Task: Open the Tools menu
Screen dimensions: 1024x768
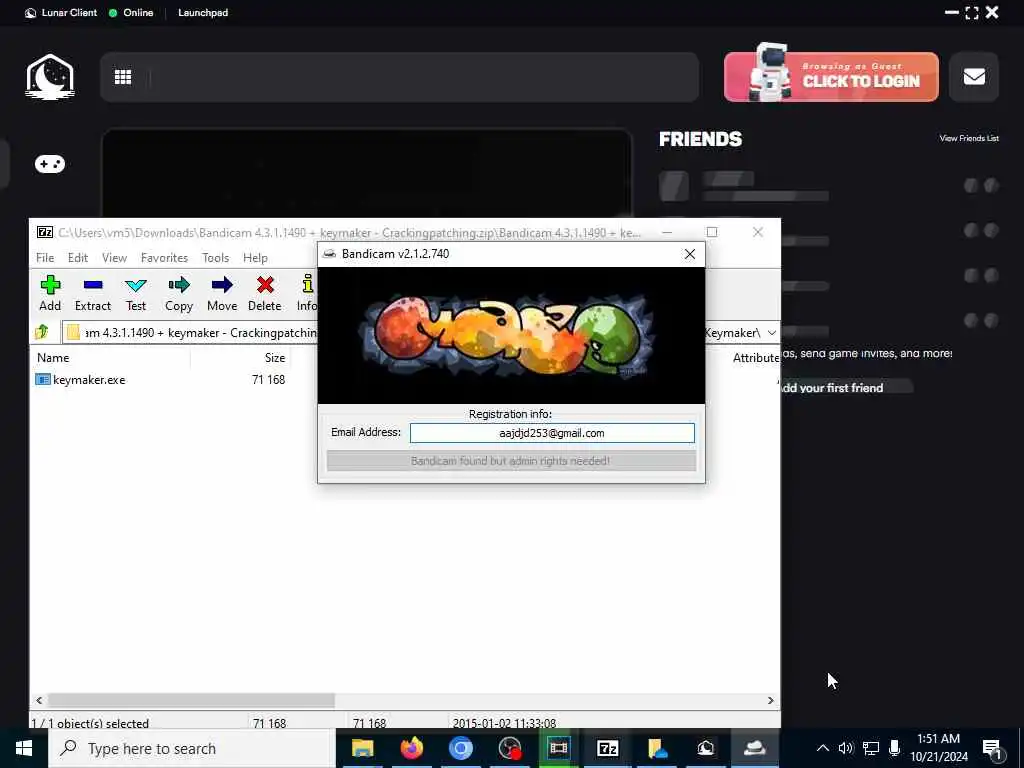Action: pyautogui.click(x=216, y=257)
